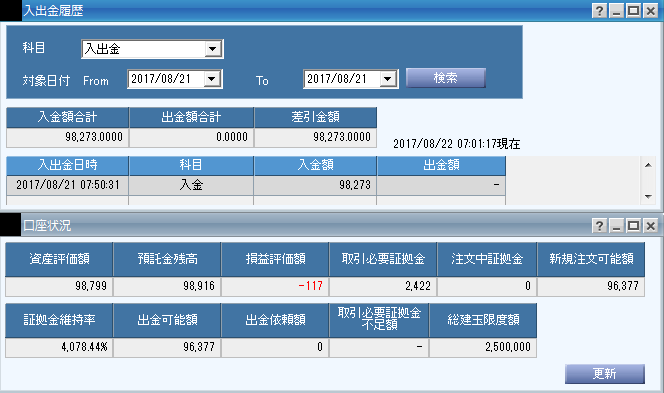Close the 入出金履歴 window

coord(650,11)
